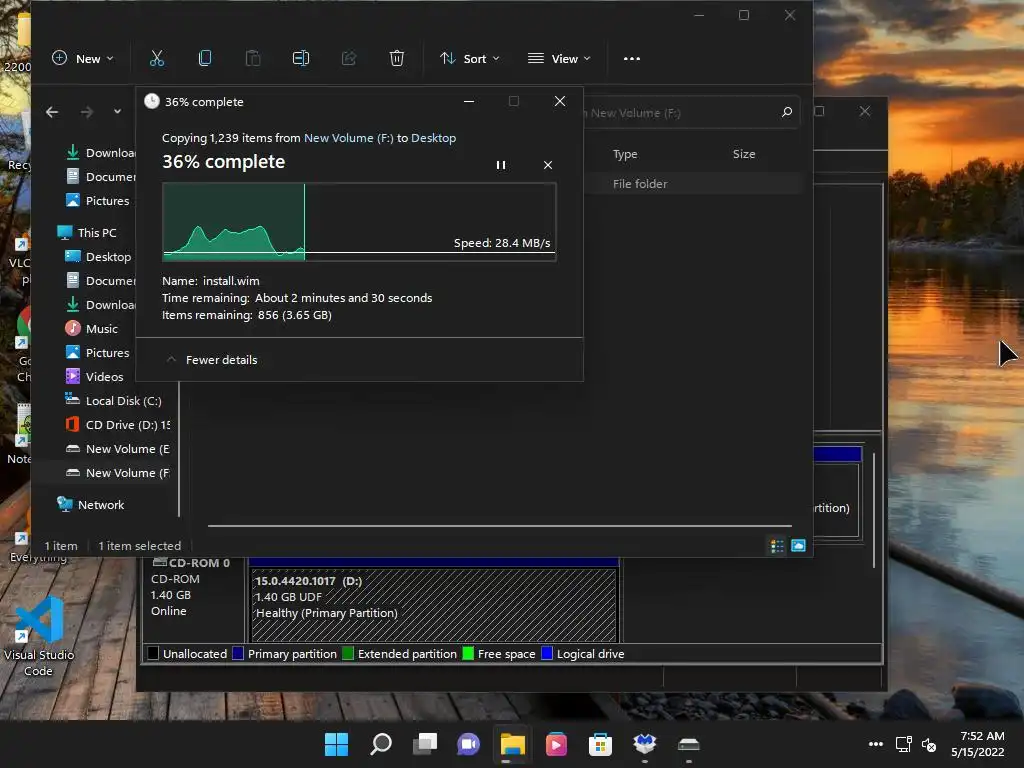Viewport: 1024px width, 768px height.
Task: Click the forward navigation arrow
Action: pos(87,112)
